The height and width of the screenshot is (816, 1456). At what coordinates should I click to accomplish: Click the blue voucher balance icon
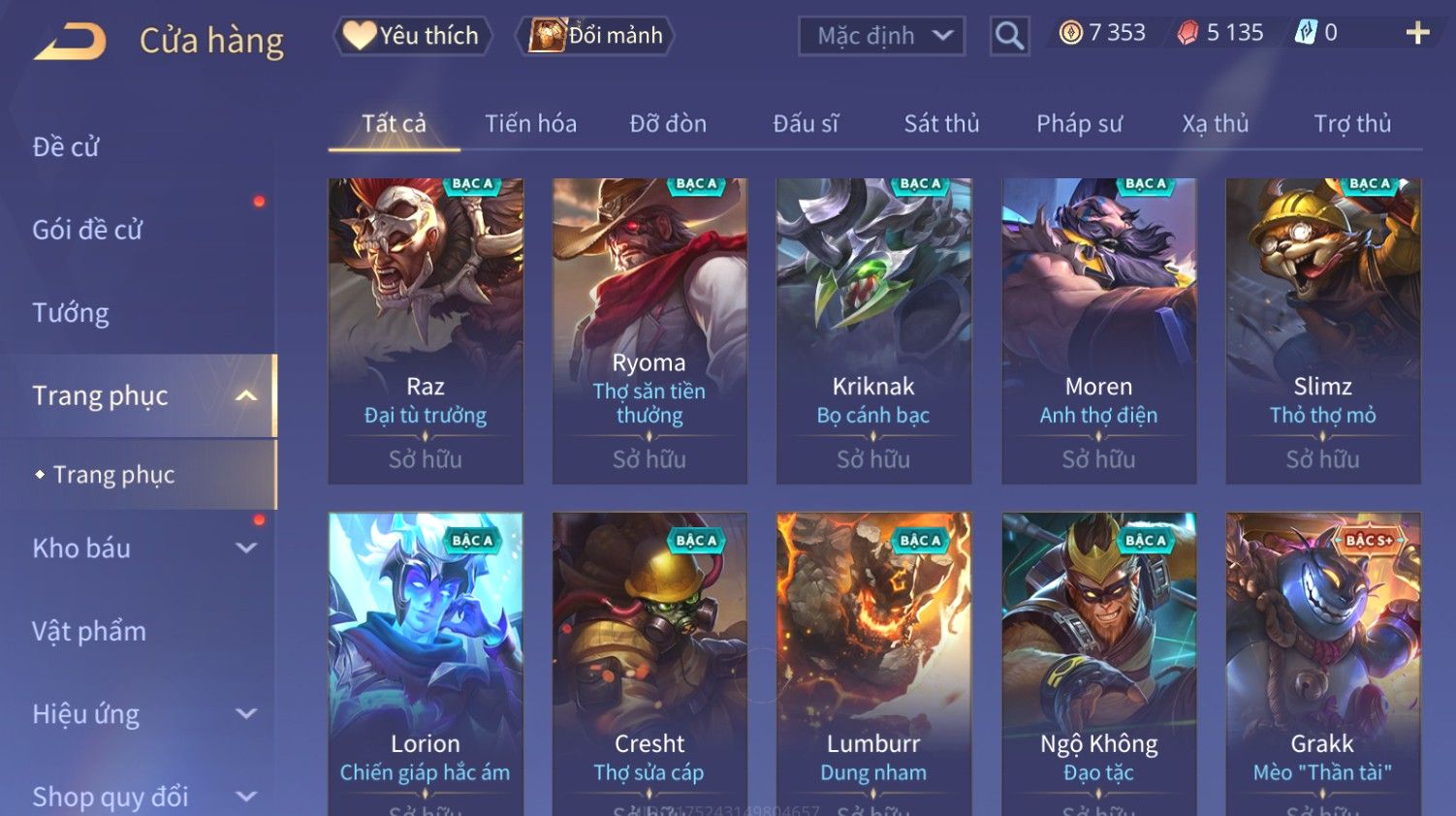[1306, 33]
